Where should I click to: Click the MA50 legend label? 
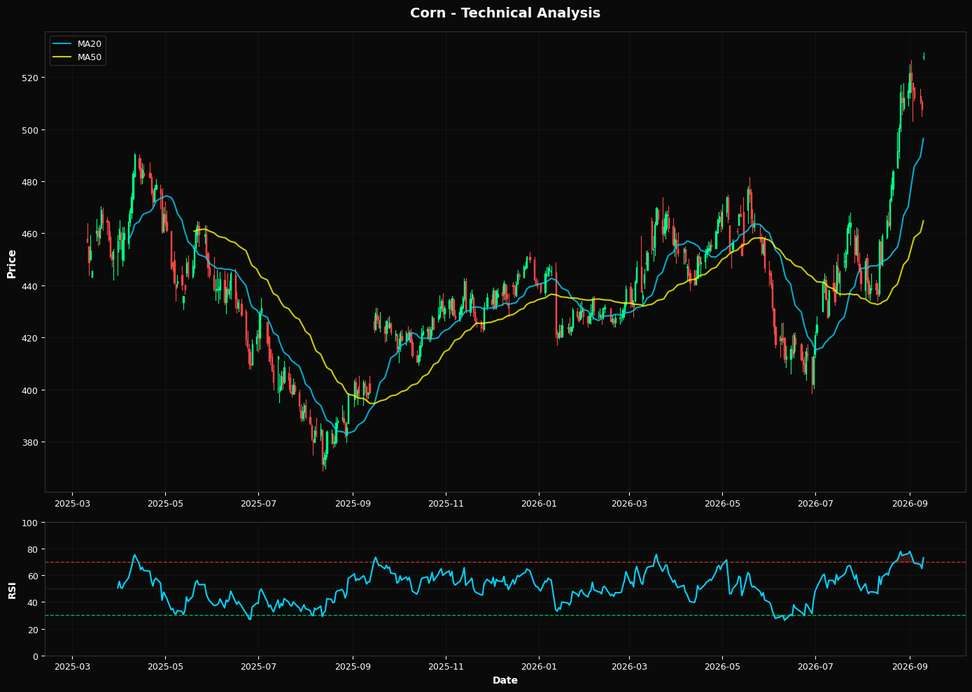[x=88, y=58]
